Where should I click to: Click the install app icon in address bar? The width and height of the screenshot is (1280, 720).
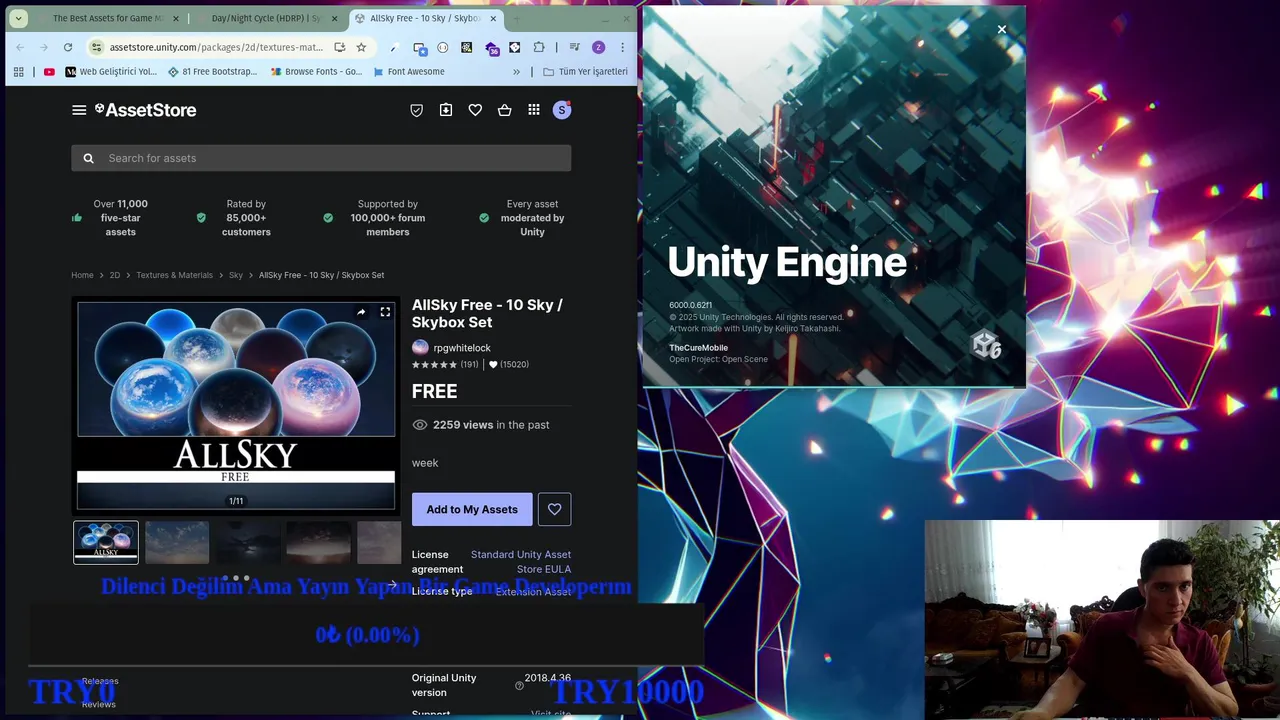340,47
